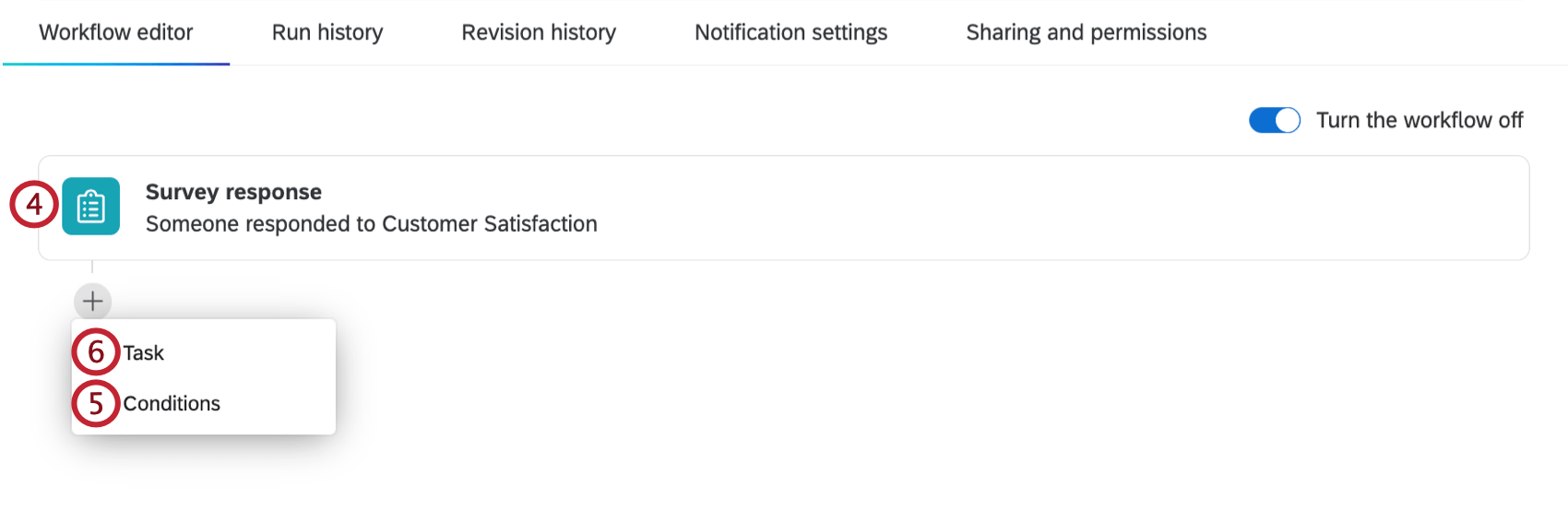Click the Survey response title text

(233, 192)
